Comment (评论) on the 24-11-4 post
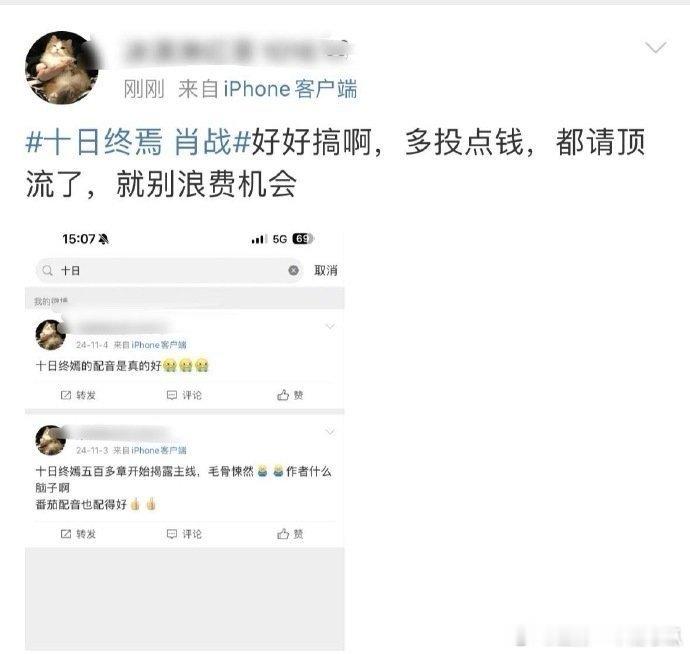Image resolution: width=690 pixels, height=654 pixels. point(184,395)
